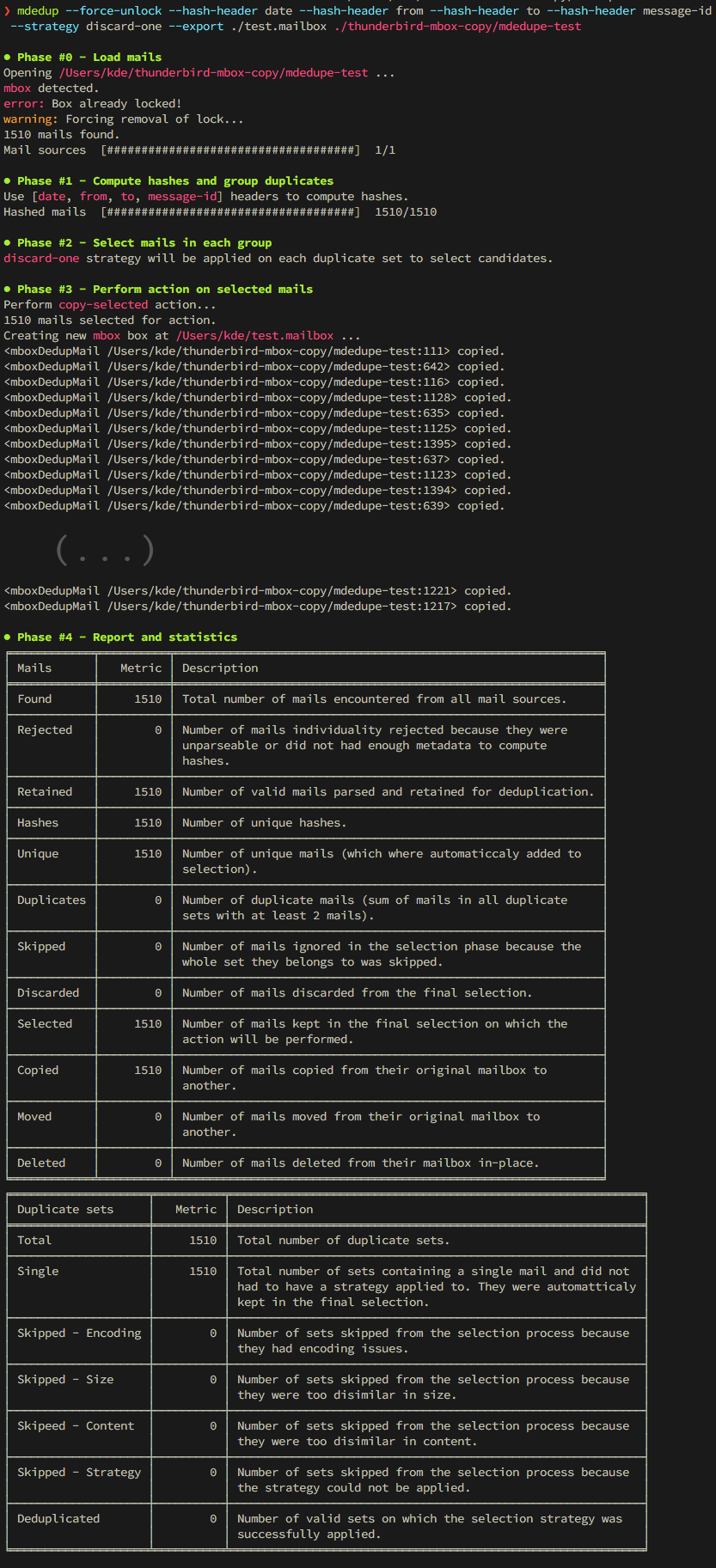Click the Mails column header
716x1568 pixels.
(34, 668)
